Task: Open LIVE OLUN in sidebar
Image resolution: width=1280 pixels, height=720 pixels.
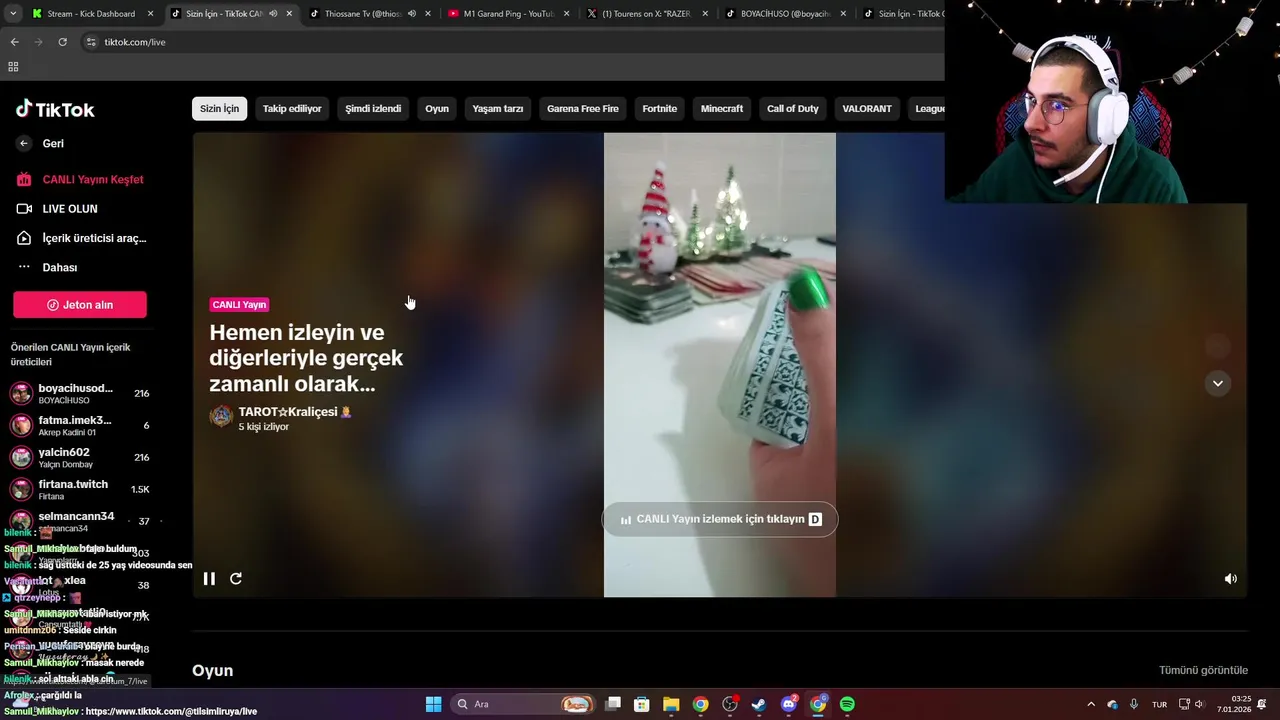Action: pos(58,209)
